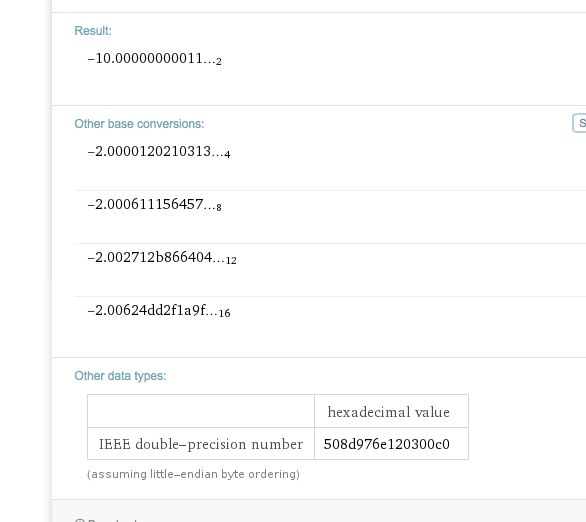Select the base 8 conversion −2.000611156457
586x522 pixels.
point(154,205)
